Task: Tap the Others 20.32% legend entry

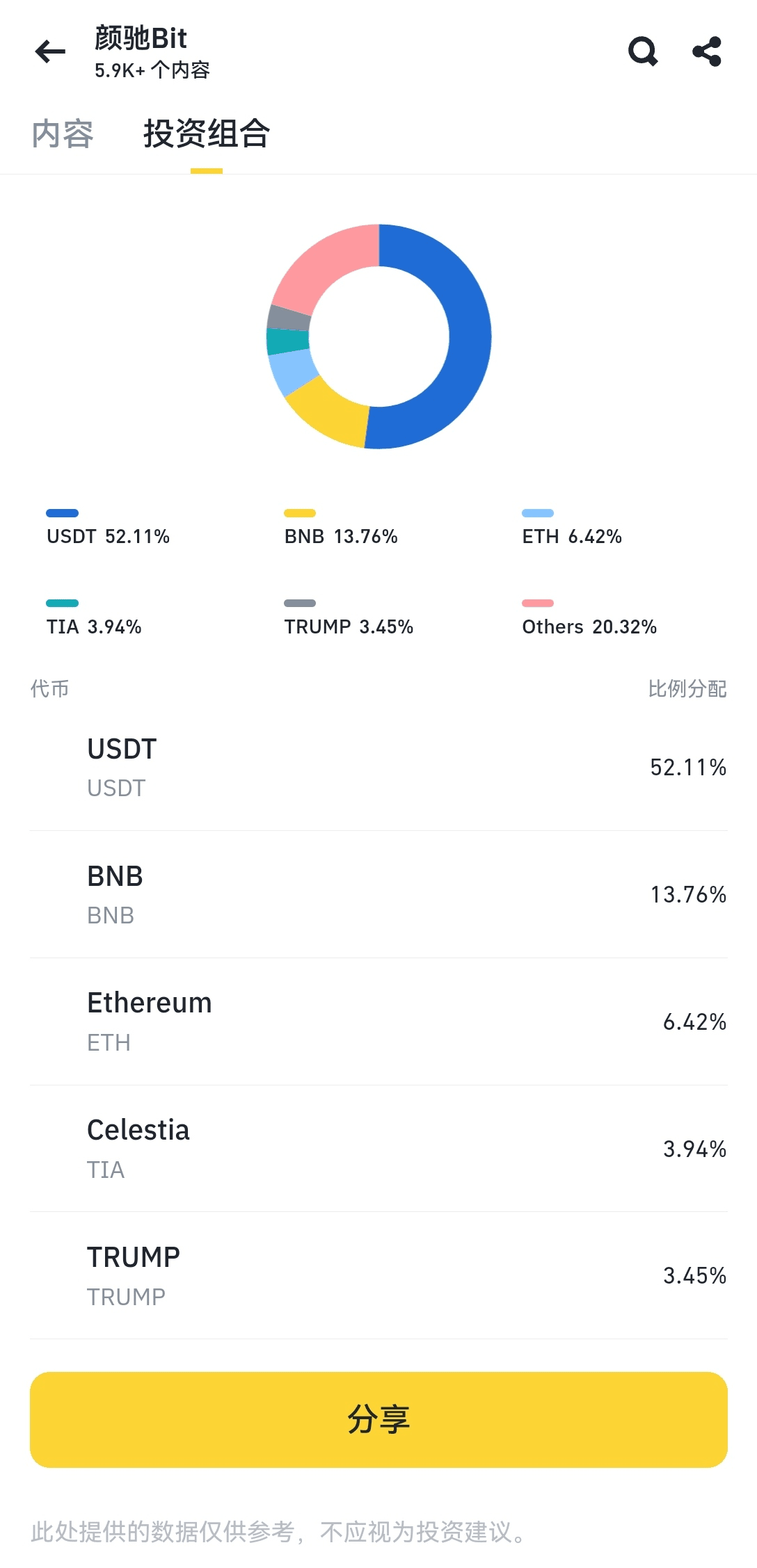Action: pos(589,617)
